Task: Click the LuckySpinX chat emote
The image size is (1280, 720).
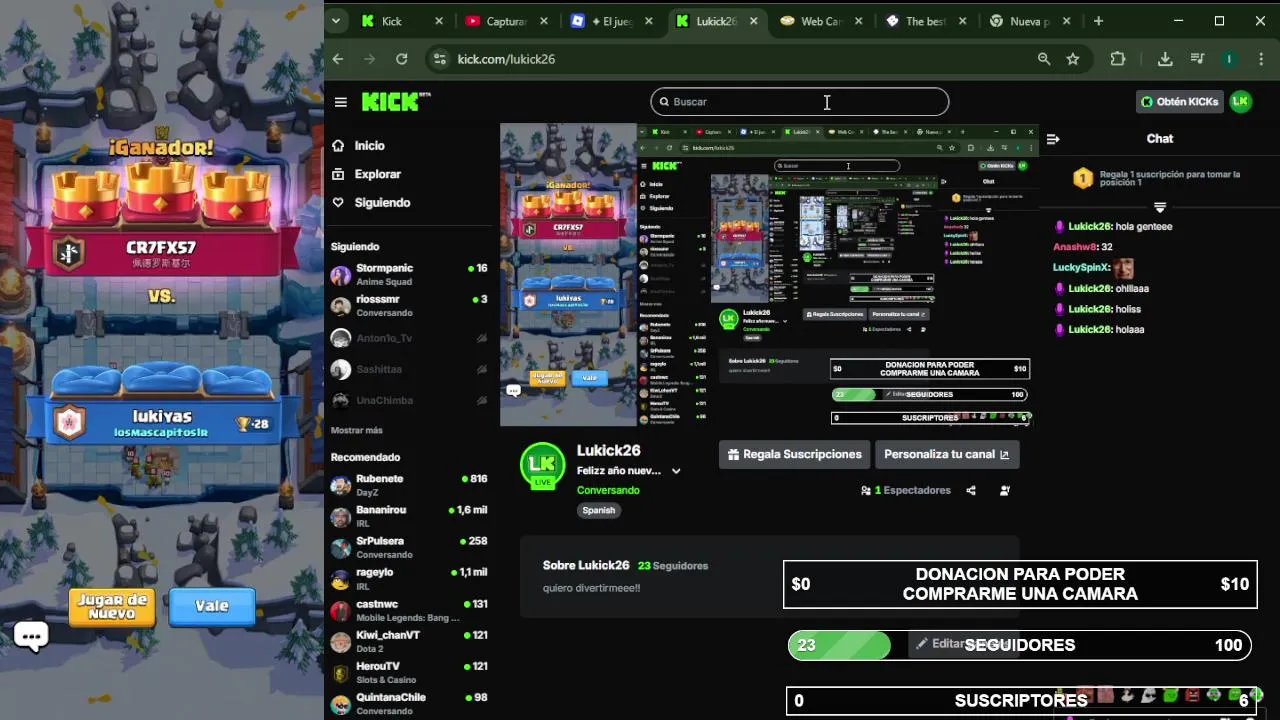Action: [1124, 268]
